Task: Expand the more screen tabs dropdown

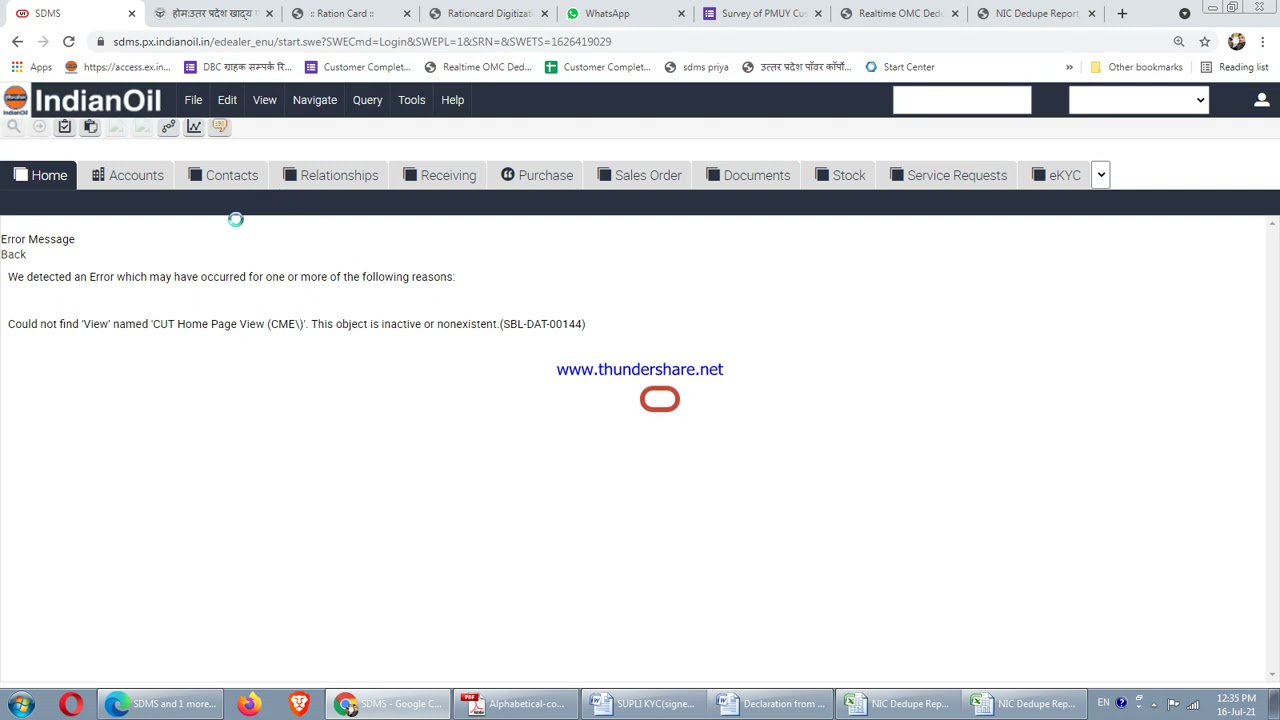Action: [1101, 175]
